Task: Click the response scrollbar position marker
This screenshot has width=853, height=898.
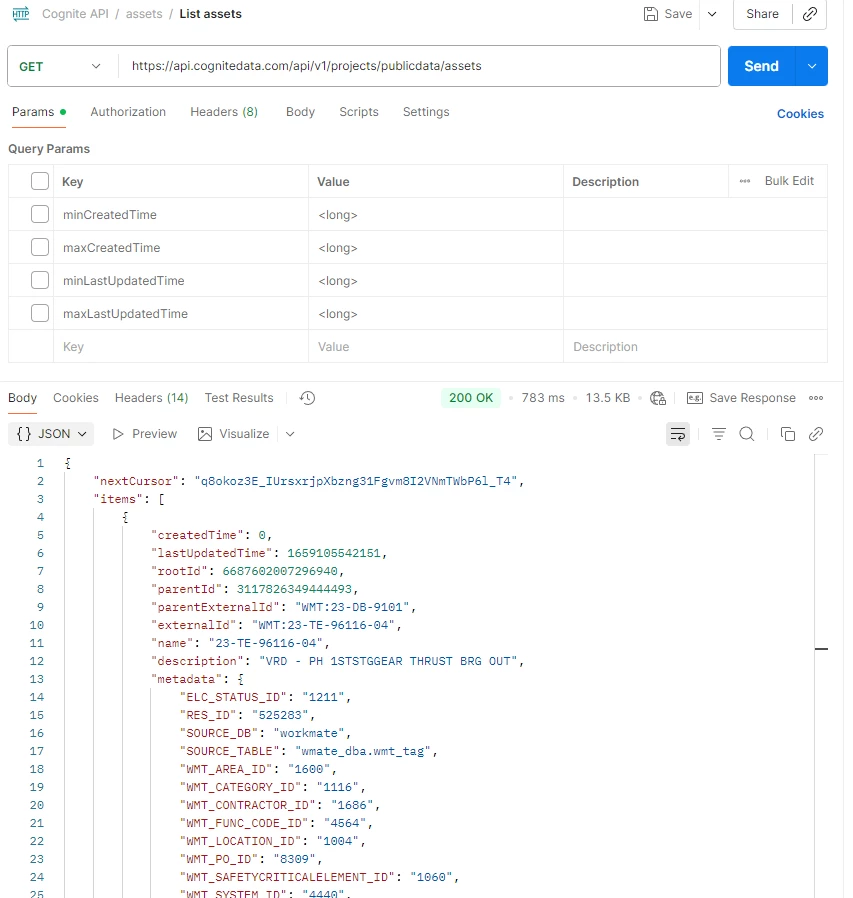Action: click(821, 649)
